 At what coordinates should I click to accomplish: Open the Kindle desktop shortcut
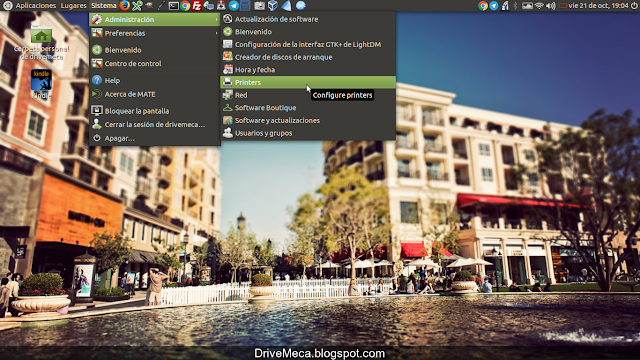(41, 84)
